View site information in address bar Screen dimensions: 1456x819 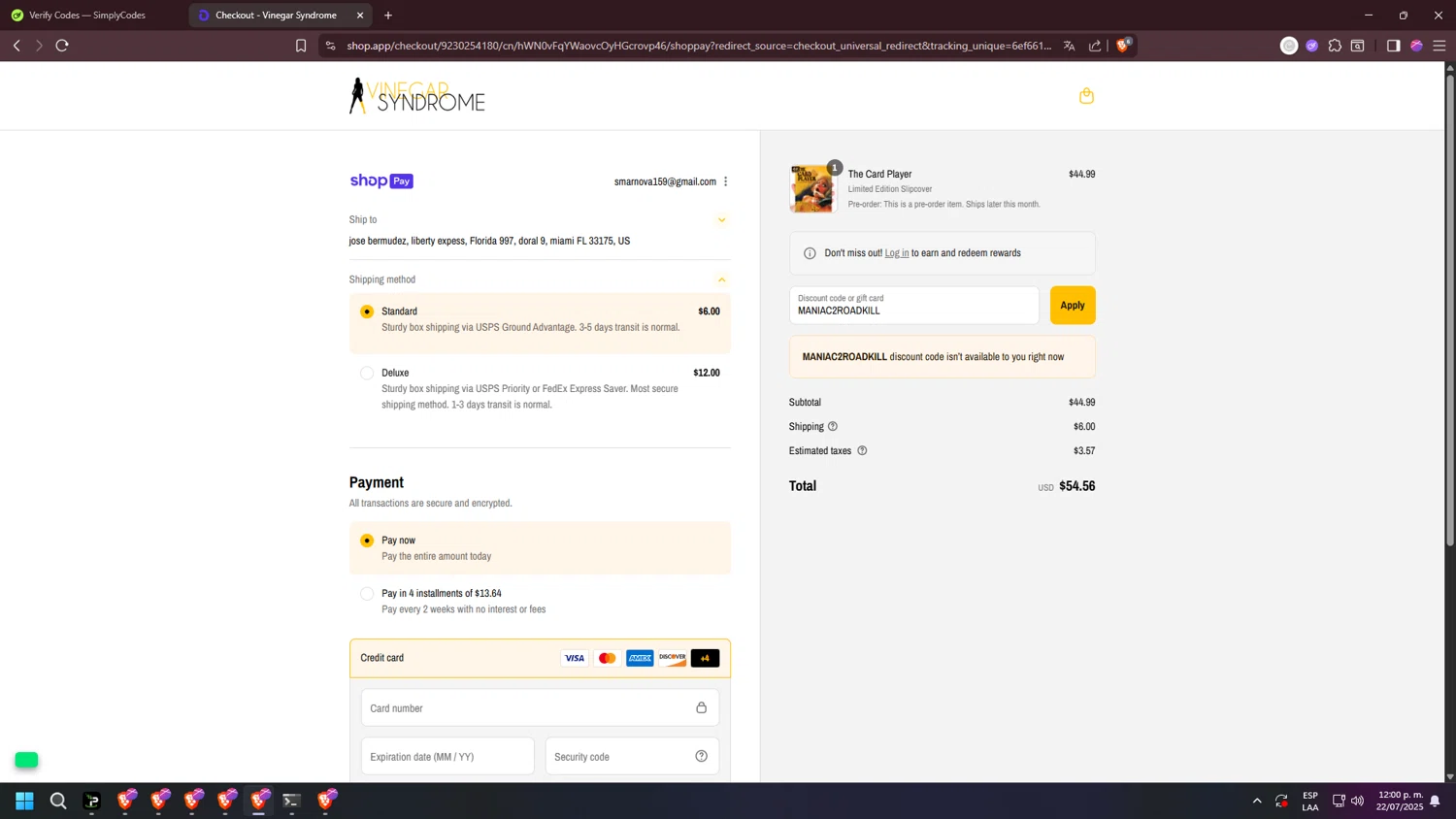[x=330, y=46]
